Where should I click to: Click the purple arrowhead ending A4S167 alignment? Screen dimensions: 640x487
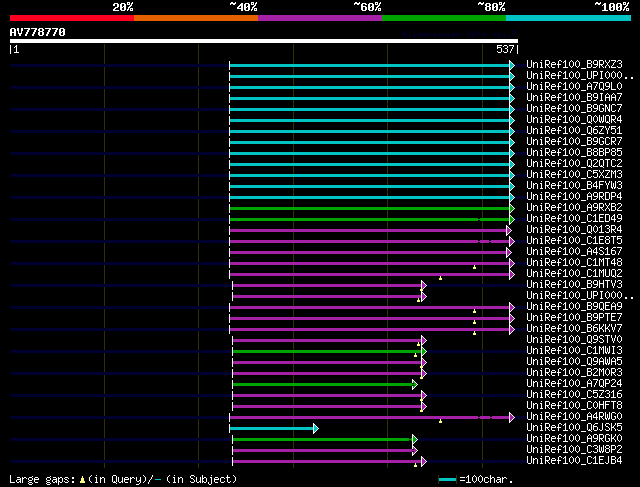(x=509, y=253)
